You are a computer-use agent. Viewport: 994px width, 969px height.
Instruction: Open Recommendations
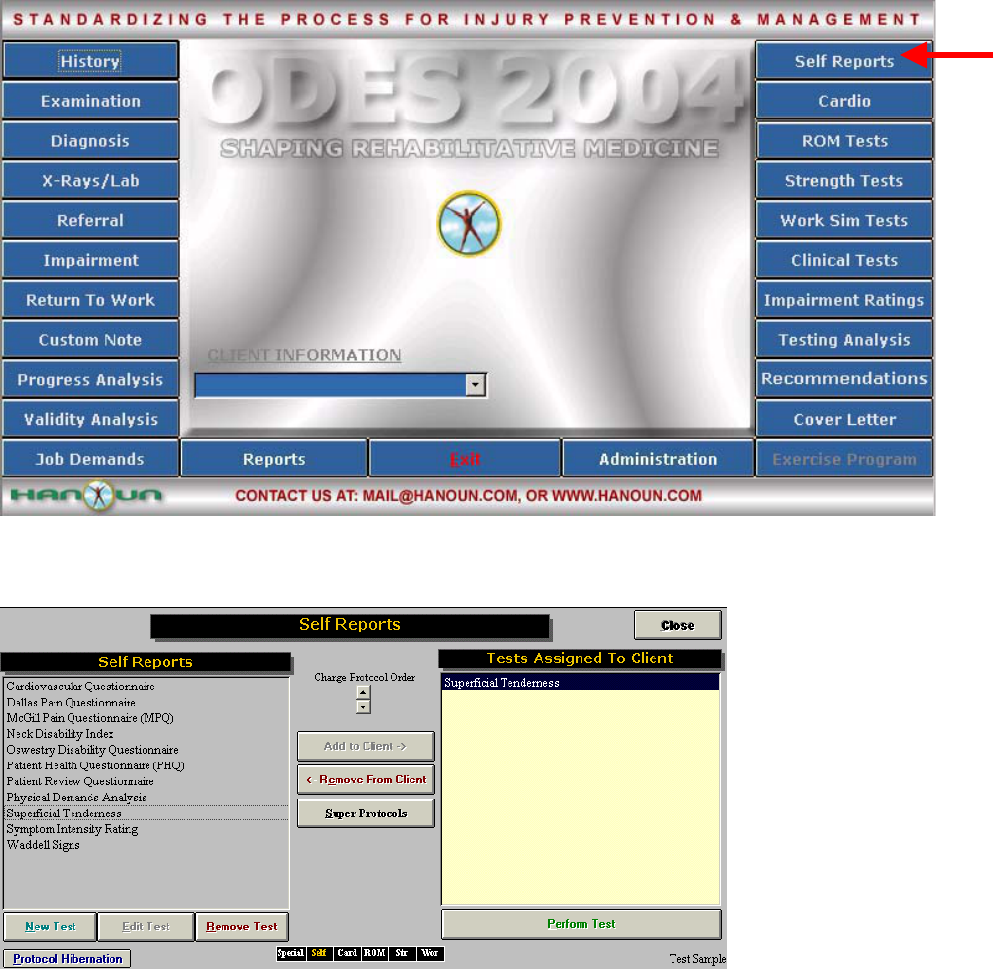point(844,380)
